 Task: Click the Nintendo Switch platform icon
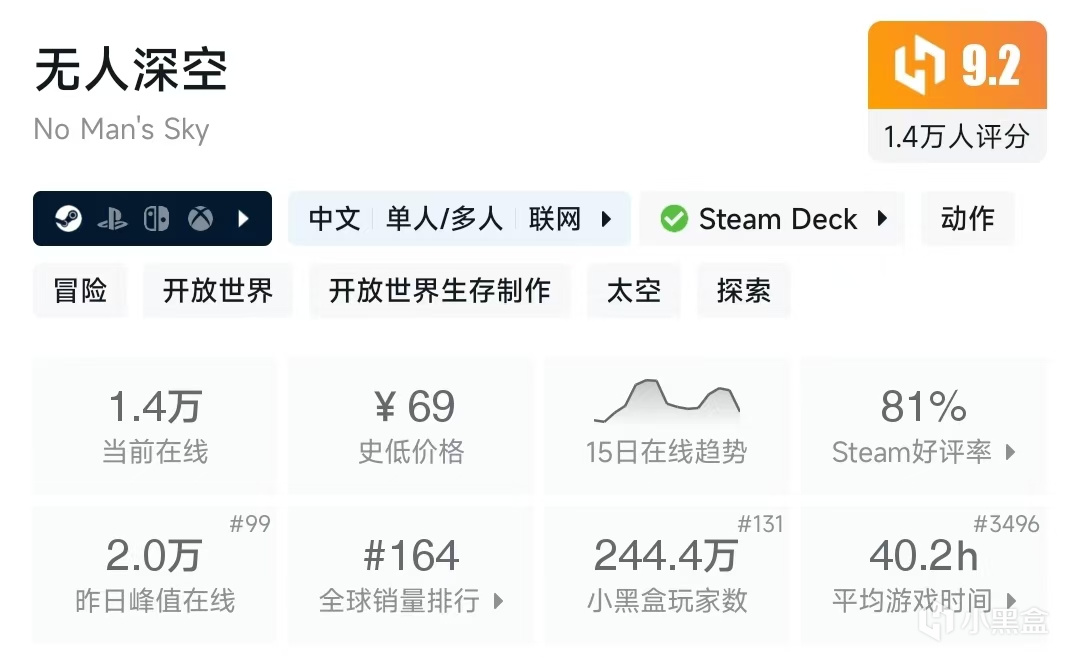(156, 219)
